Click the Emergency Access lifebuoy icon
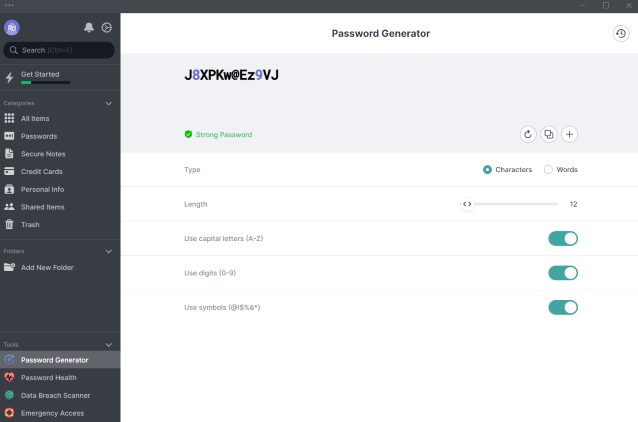 (9, 413)
